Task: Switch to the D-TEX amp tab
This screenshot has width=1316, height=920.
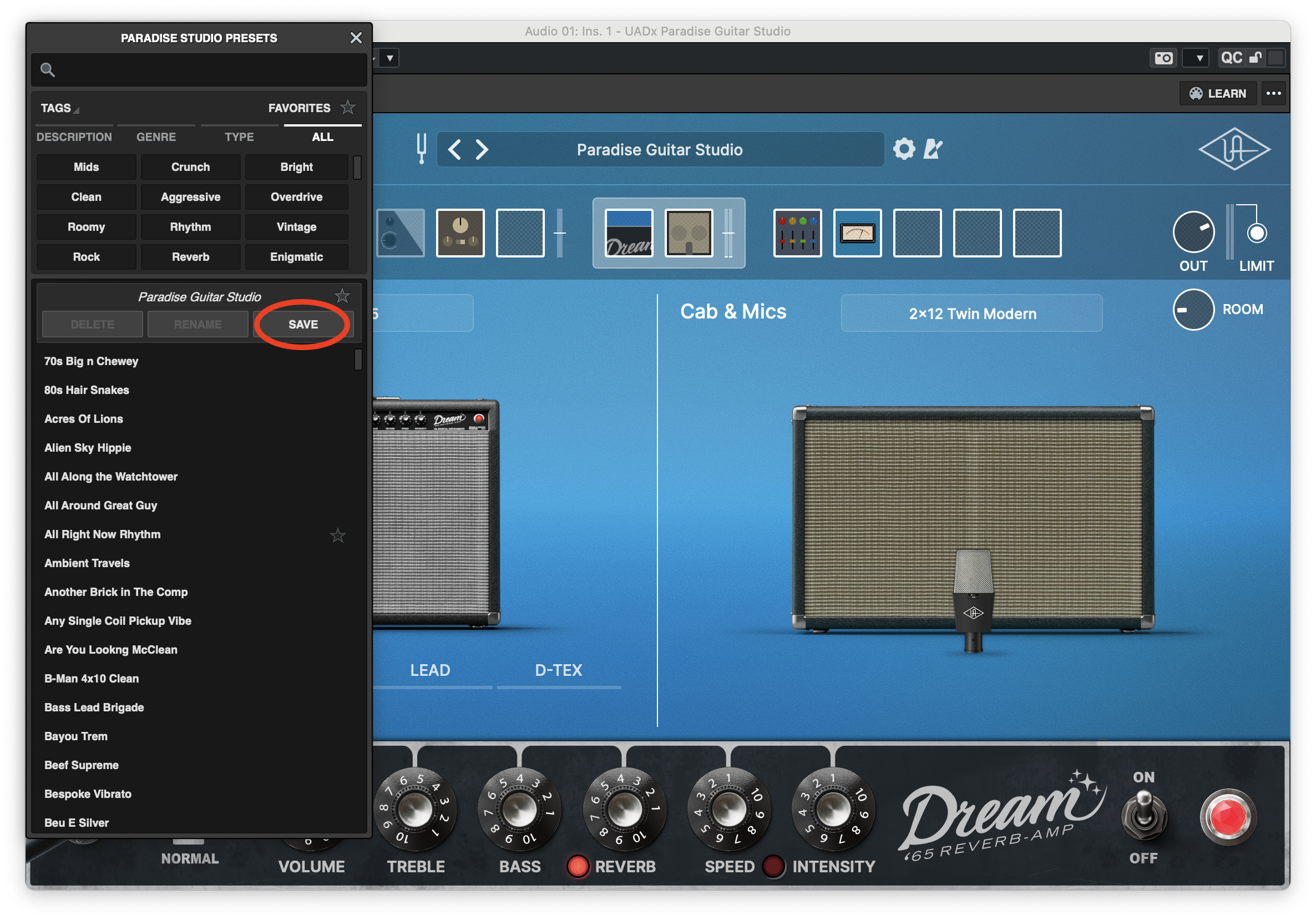Action: [558, 670]
